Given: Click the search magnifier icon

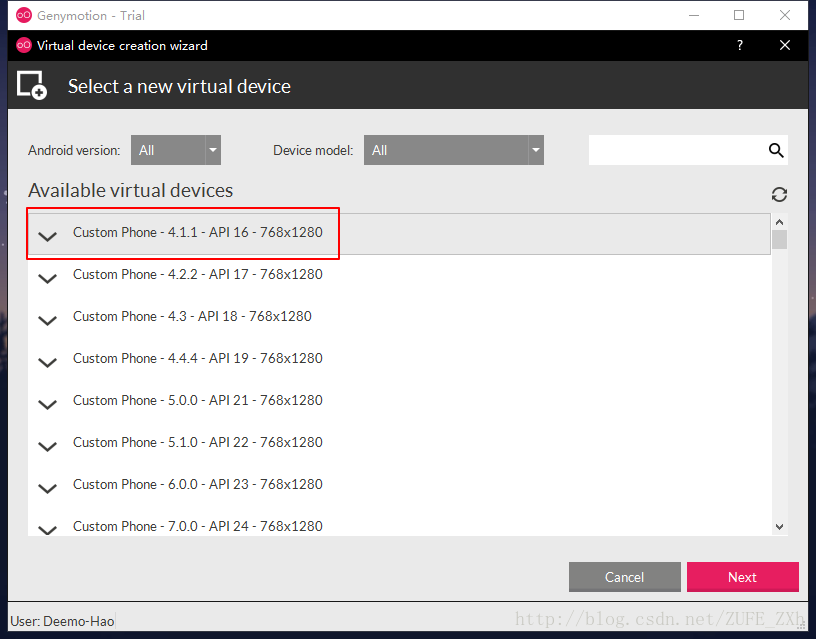Looking at the screenshot, I should (x=776, y=150).
